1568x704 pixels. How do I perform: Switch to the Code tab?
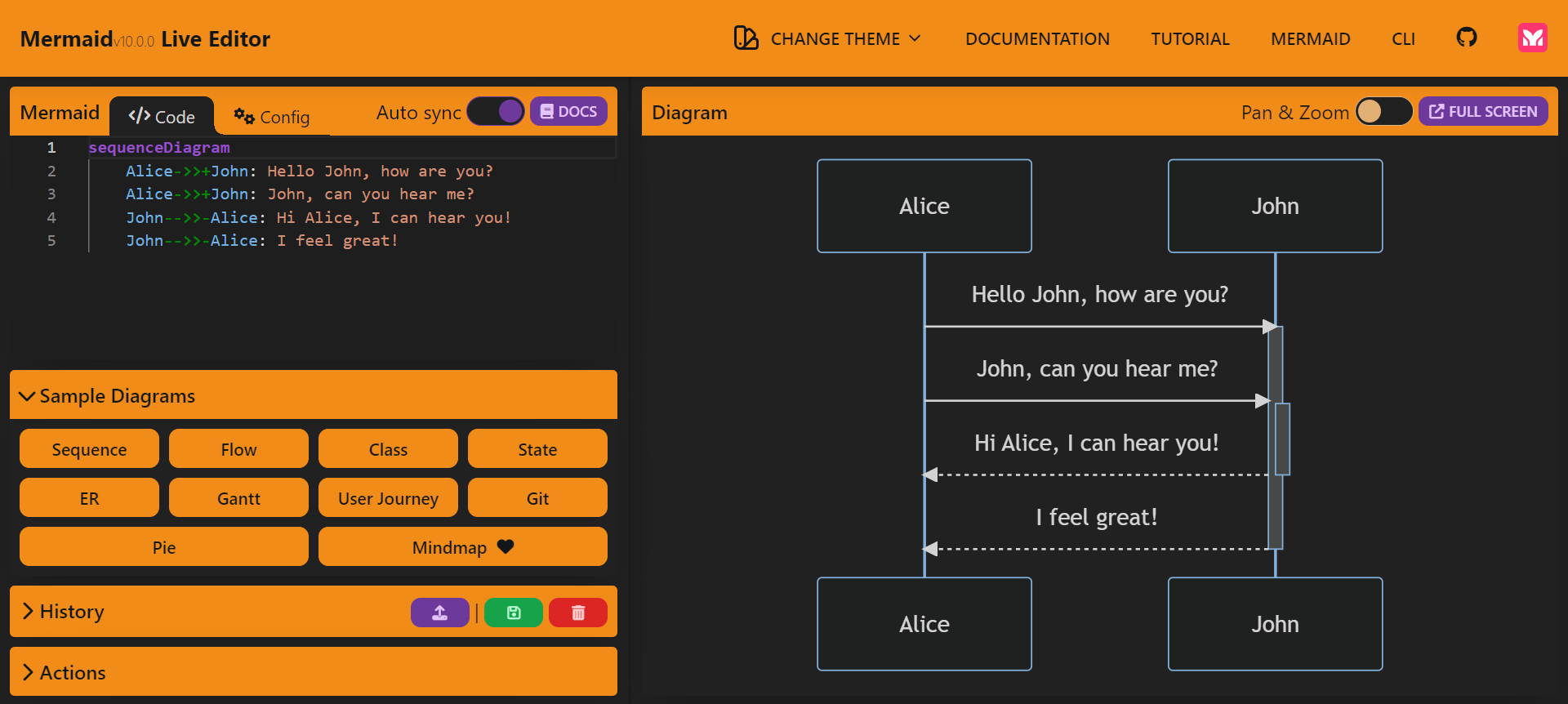point(162,116)
